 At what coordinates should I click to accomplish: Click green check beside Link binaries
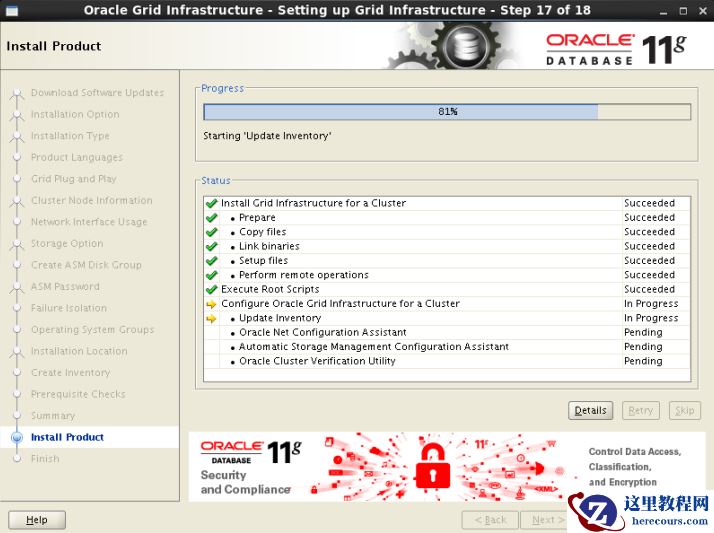coord(211,246)
